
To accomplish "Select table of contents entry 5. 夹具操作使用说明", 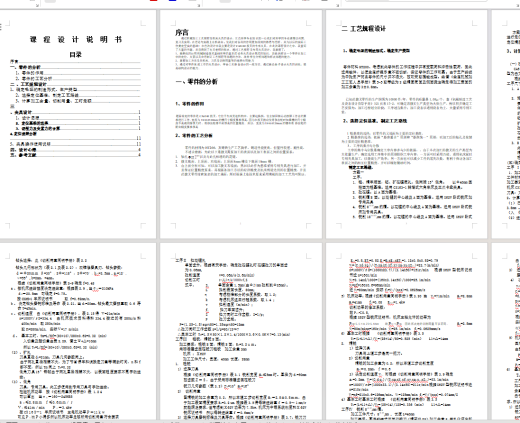I will [x=75, y=144].
